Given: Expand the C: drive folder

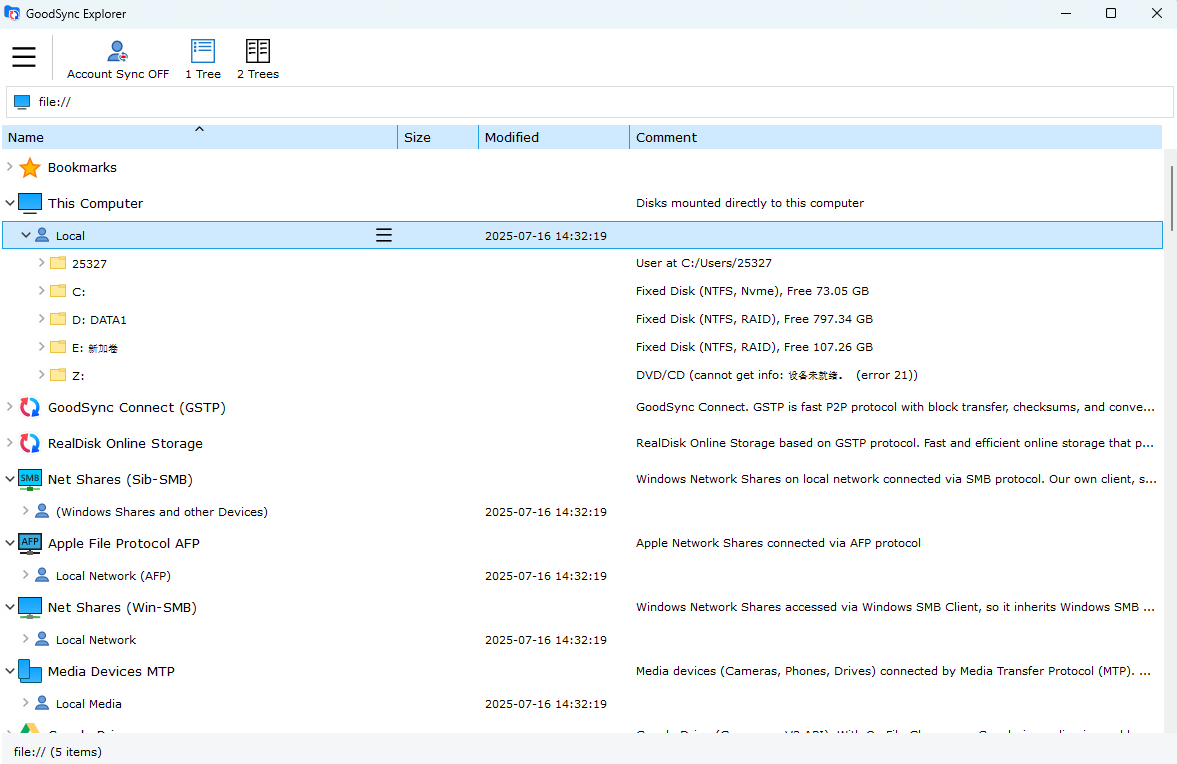Looking at the screenshot, I should [x=42, y=291].
